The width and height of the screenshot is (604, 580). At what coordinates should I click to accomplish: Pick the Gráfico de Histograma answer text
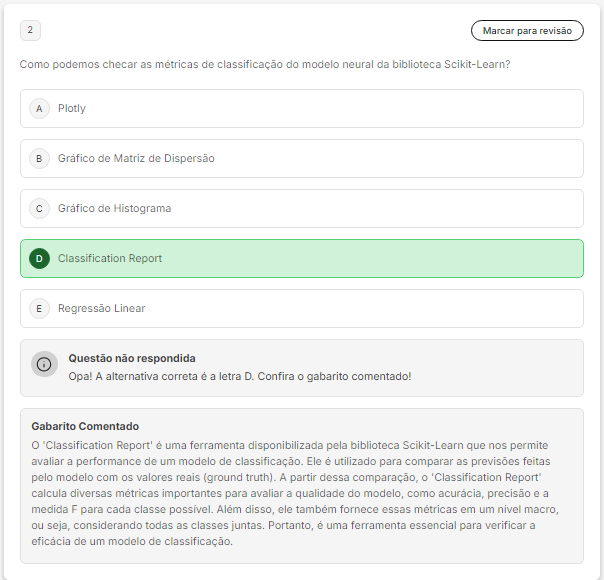tap(114, 208)
